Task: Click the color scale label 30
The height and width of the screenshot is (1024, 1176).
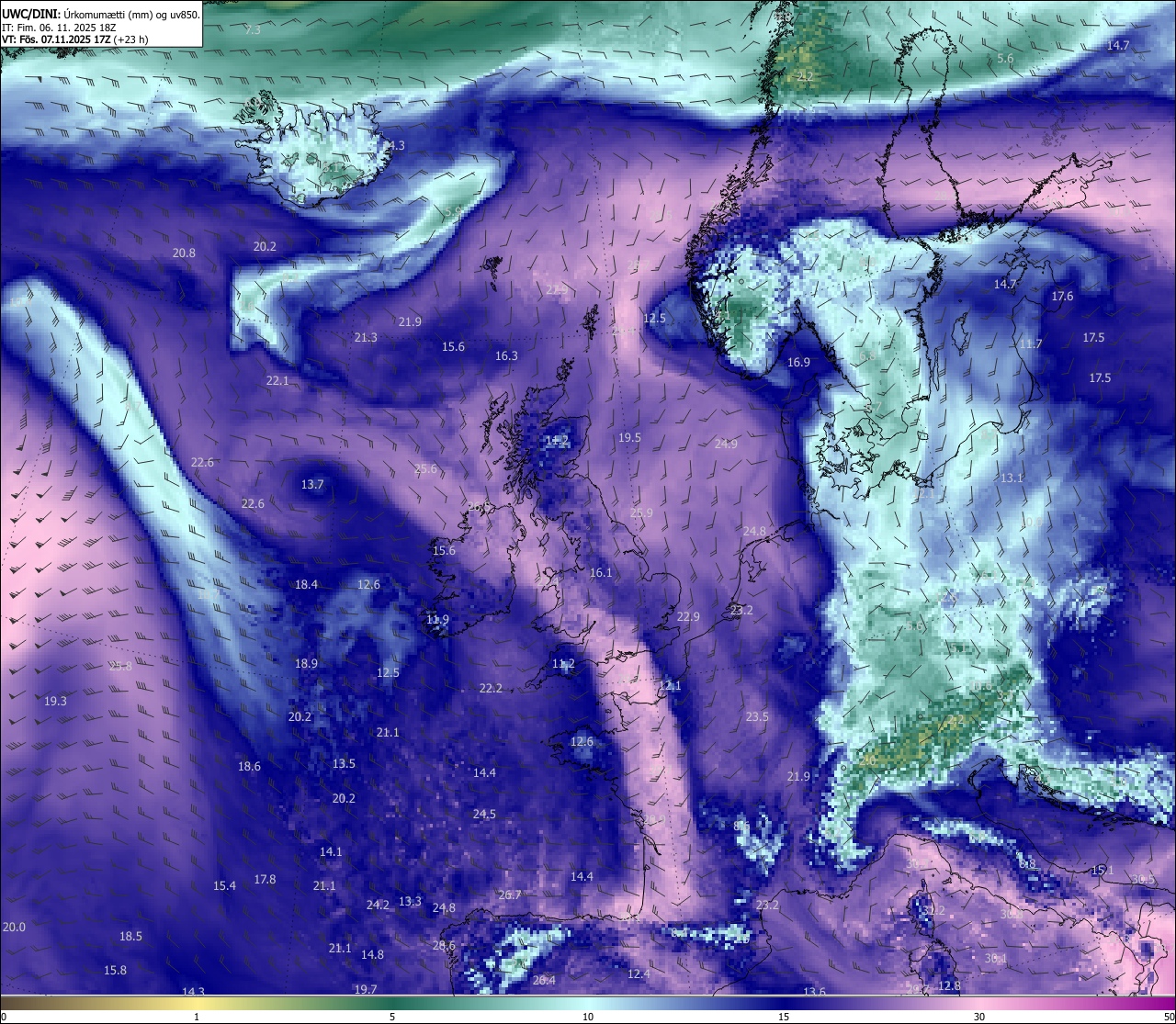Action: coord(979,1017)
